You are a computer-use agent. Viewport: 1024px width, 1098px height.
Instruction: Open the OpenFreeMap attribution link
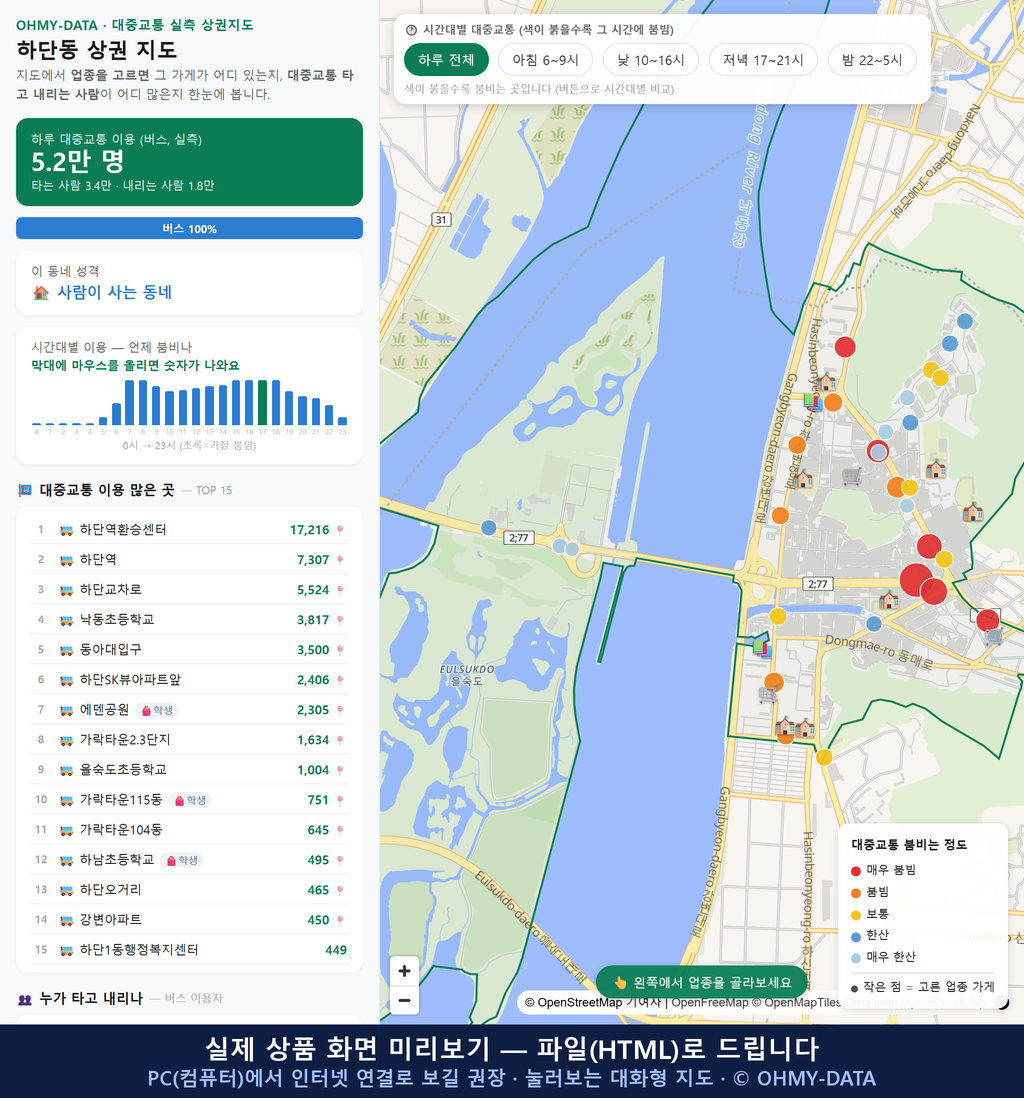710,1003
